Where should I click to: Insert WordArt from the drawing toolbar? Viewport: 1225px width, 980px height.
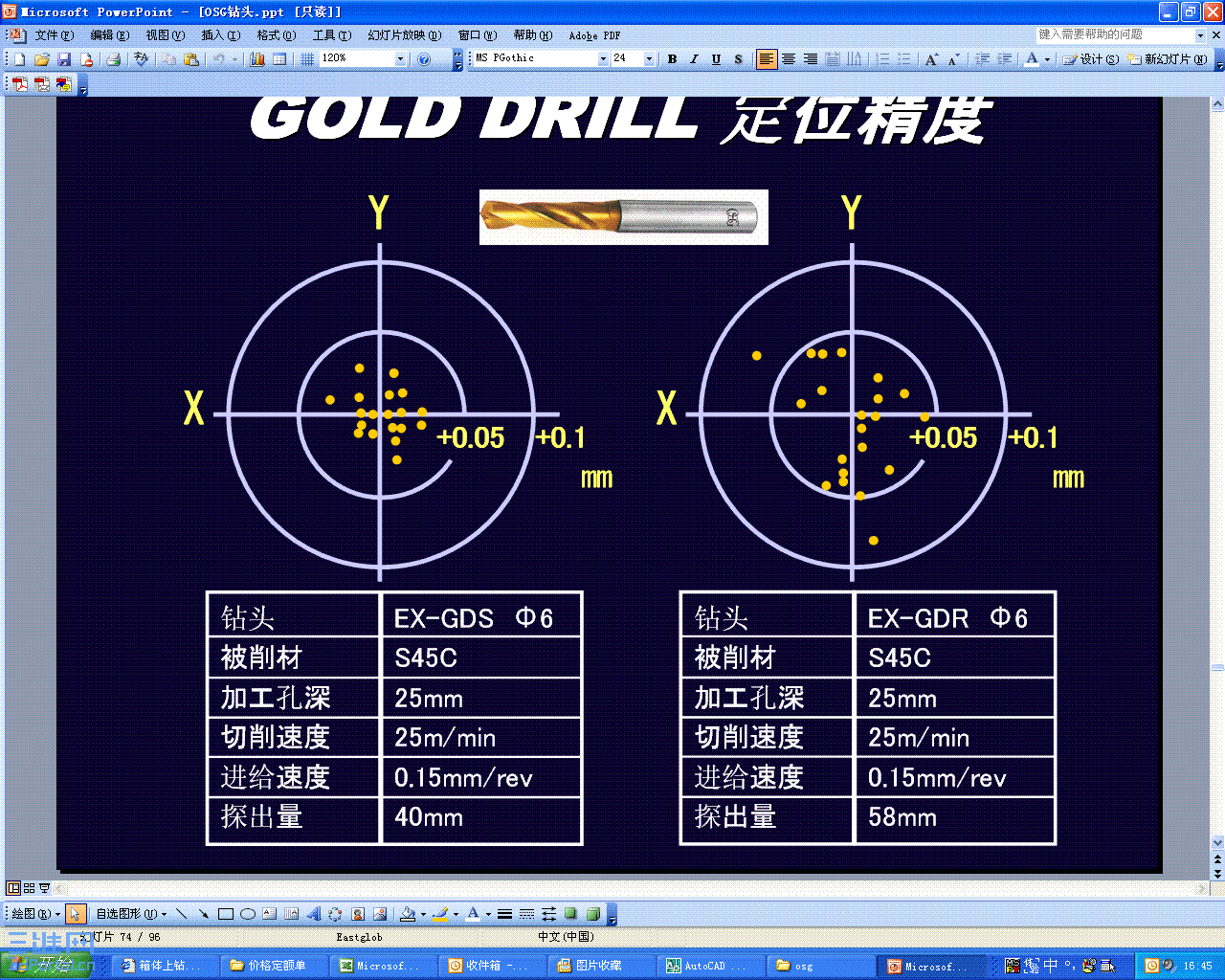(313, 914)
